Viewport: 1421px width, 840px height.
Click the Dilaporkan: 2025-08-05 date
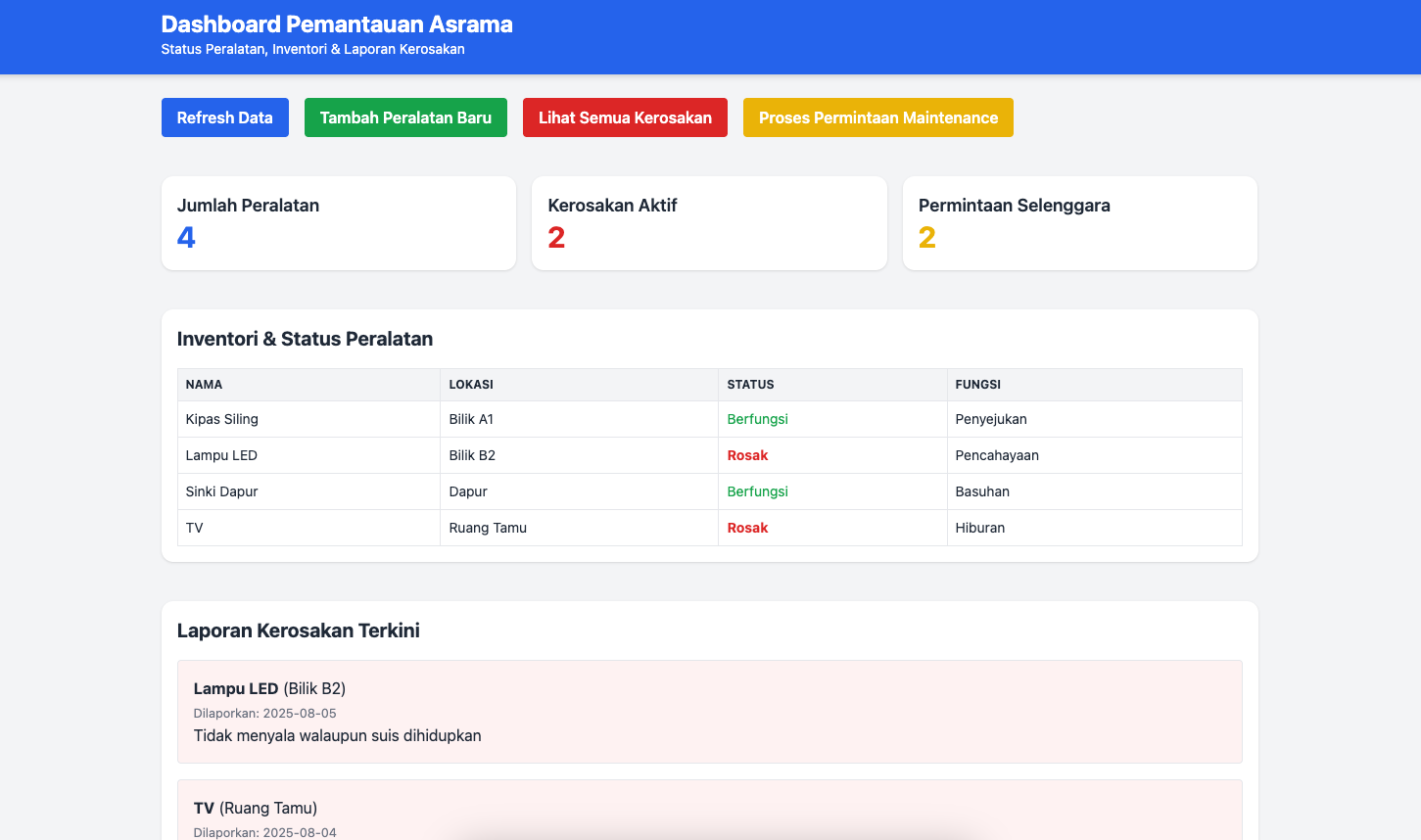click(264, 714)
